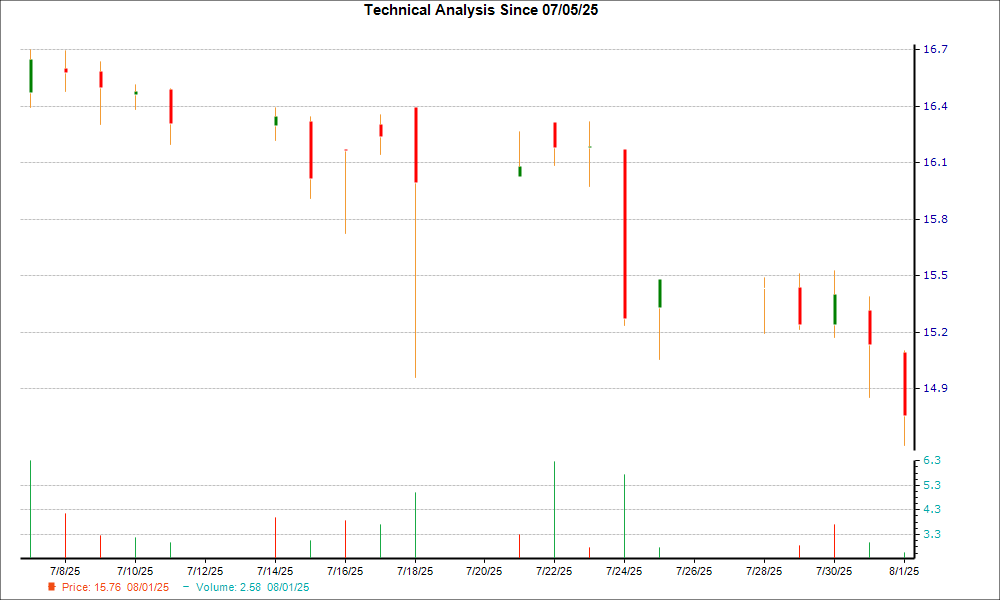This screenshot has height=600, width=1000.
Task: Click the 7/14/25 date axis label
Action: click(275, 571)
